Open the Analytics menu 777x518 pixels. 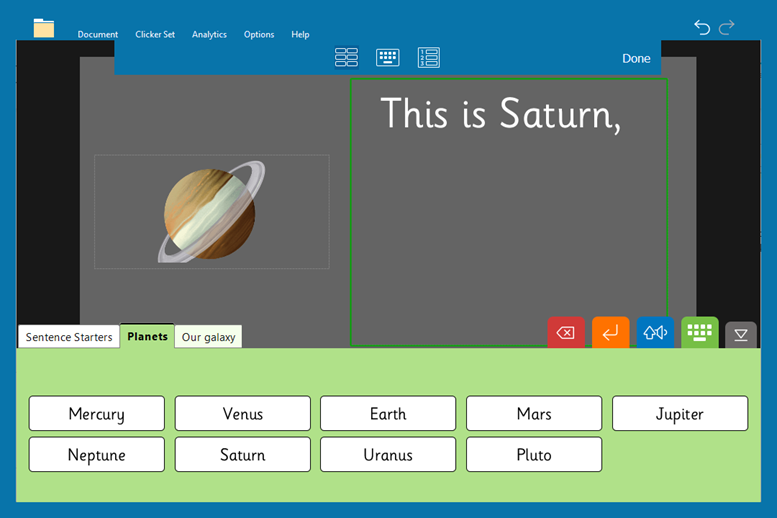209,35
